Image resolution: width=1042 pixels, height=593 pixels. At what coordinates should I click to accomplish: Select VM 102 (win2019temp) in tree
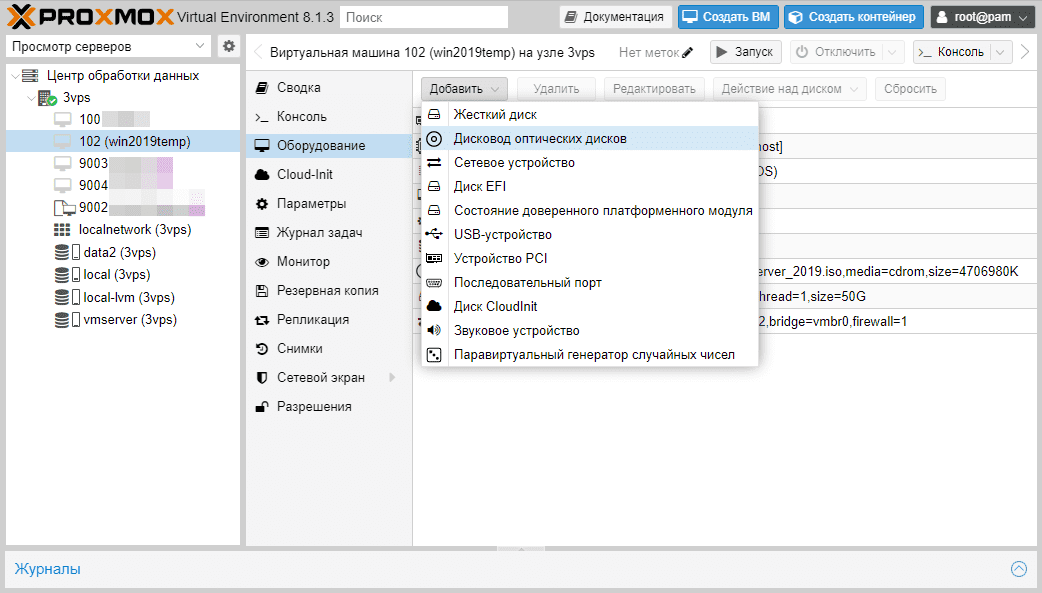123,142
